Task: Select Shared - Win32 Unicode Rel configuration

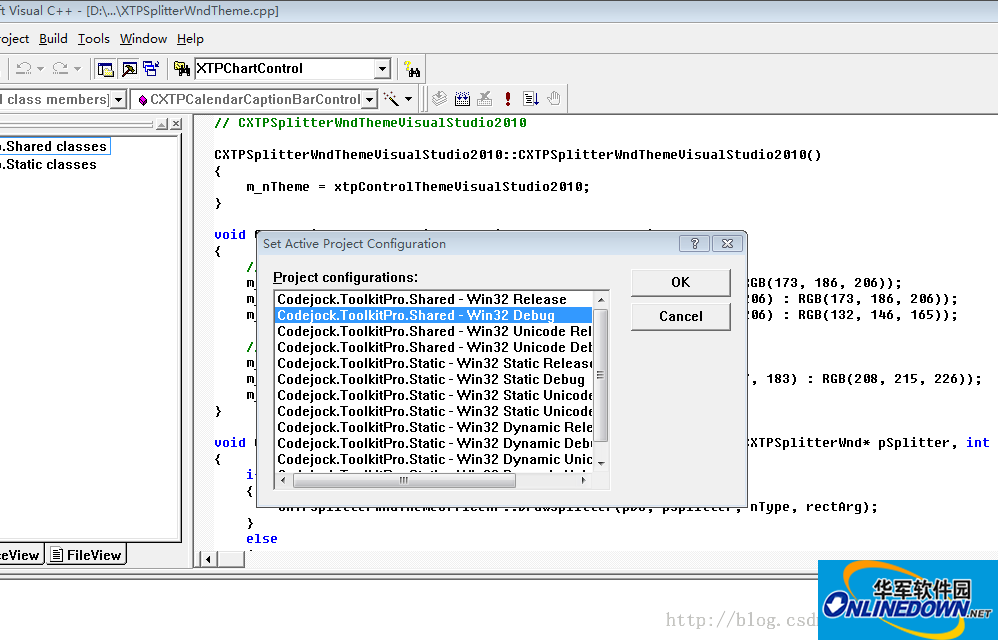Action: point(433,331)
